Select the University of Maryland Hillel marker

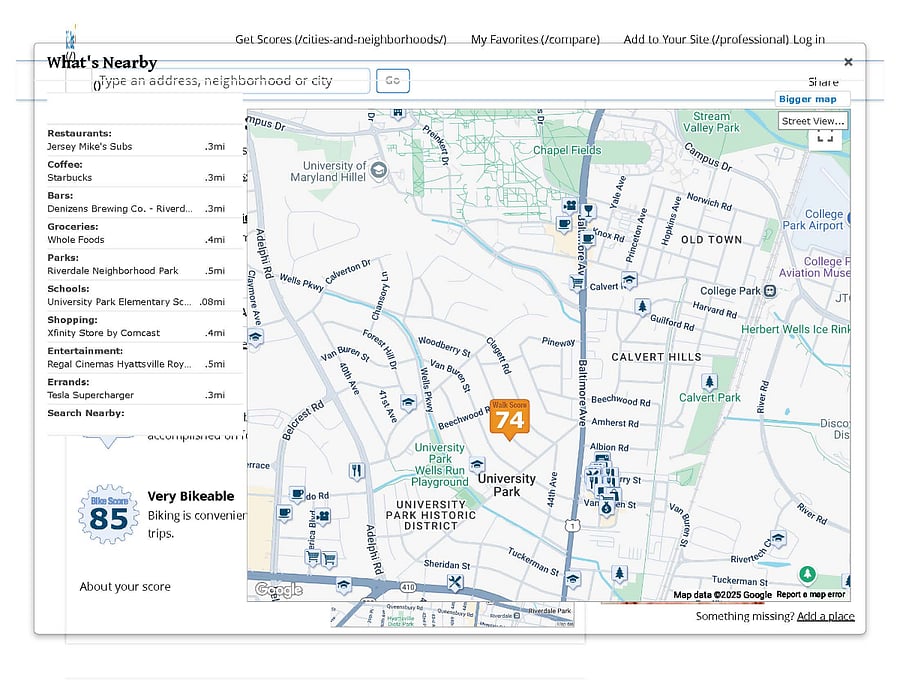[x=378, y=170]
